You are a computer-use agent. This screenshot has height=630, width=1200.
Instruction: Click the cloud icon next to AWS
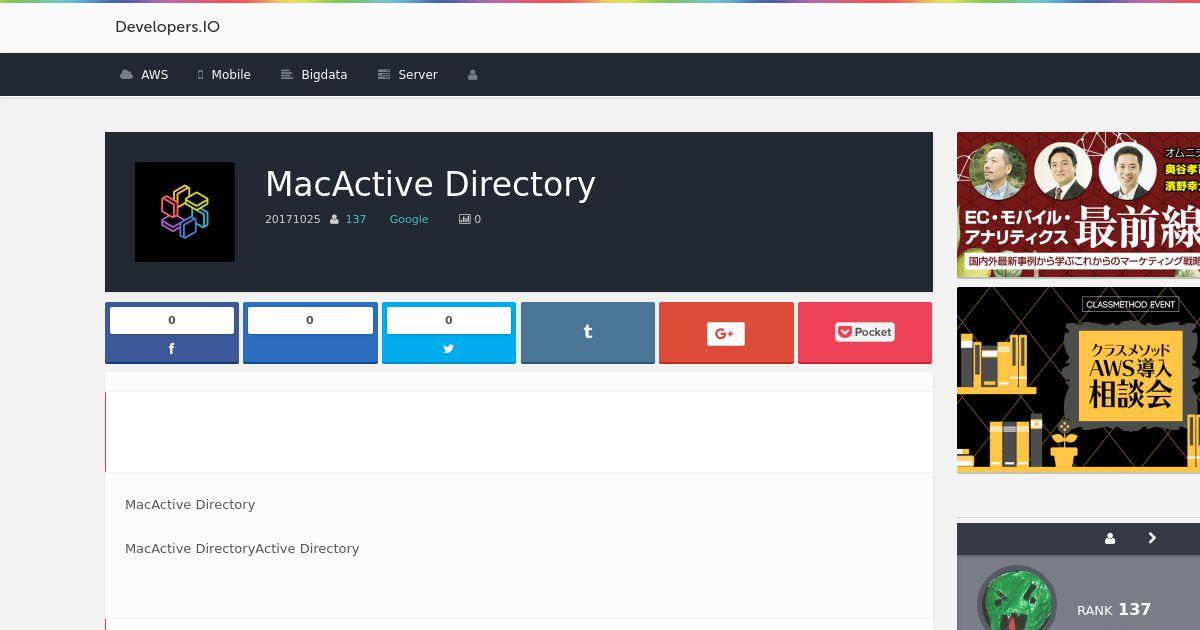pyautogui.click(x=126, y=75)
